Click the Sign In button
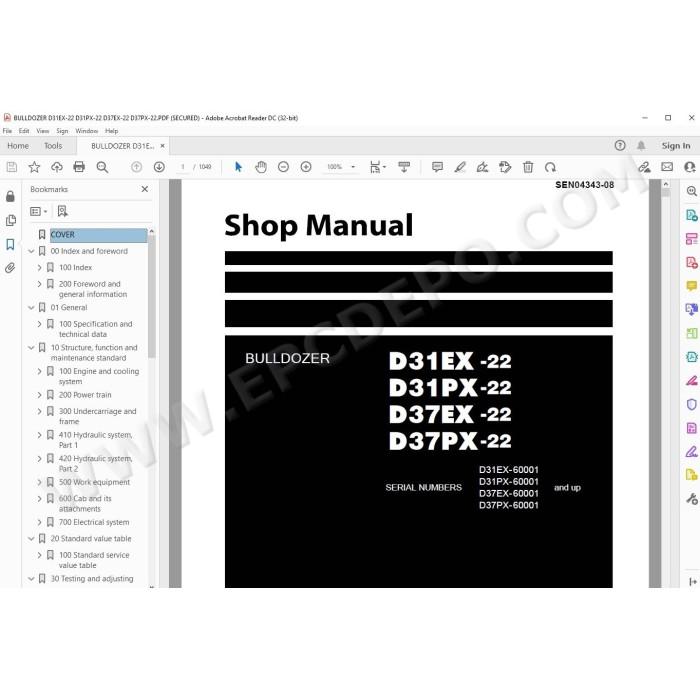700x700 pixels. 676,146
